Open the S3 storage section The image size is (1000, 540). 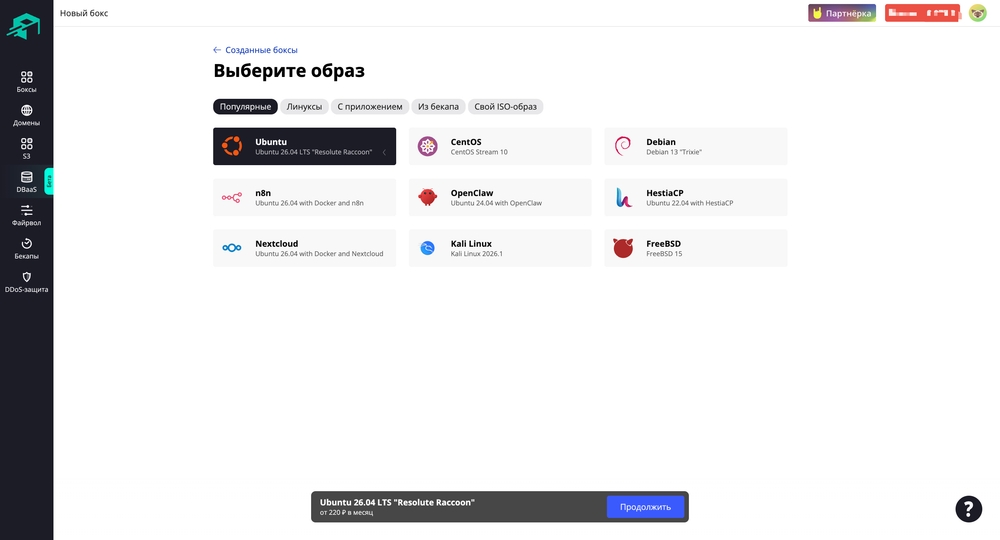26,149
